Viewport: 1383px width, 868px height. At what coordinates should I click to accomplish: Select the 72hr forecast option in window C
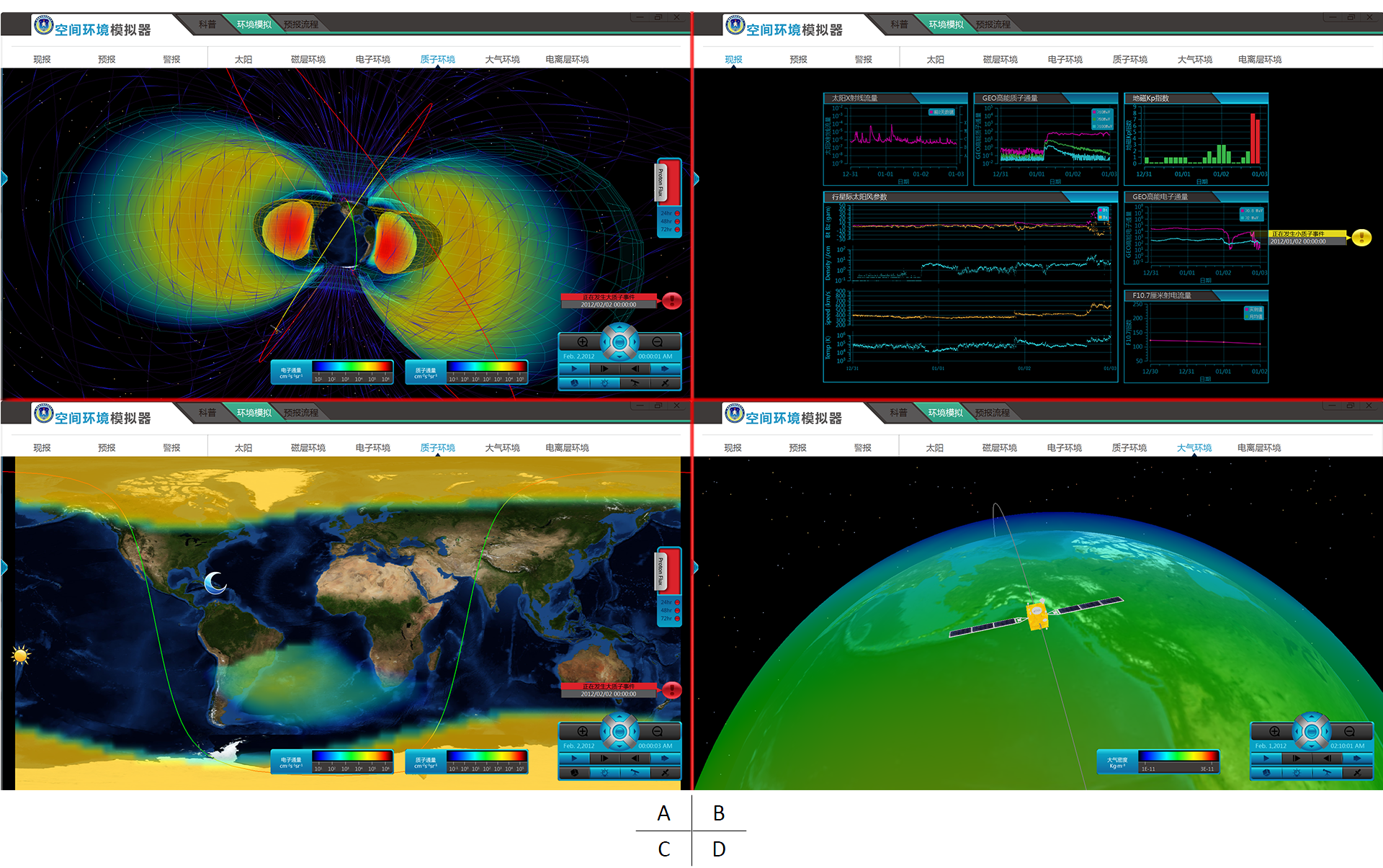(x=670, y=618)
